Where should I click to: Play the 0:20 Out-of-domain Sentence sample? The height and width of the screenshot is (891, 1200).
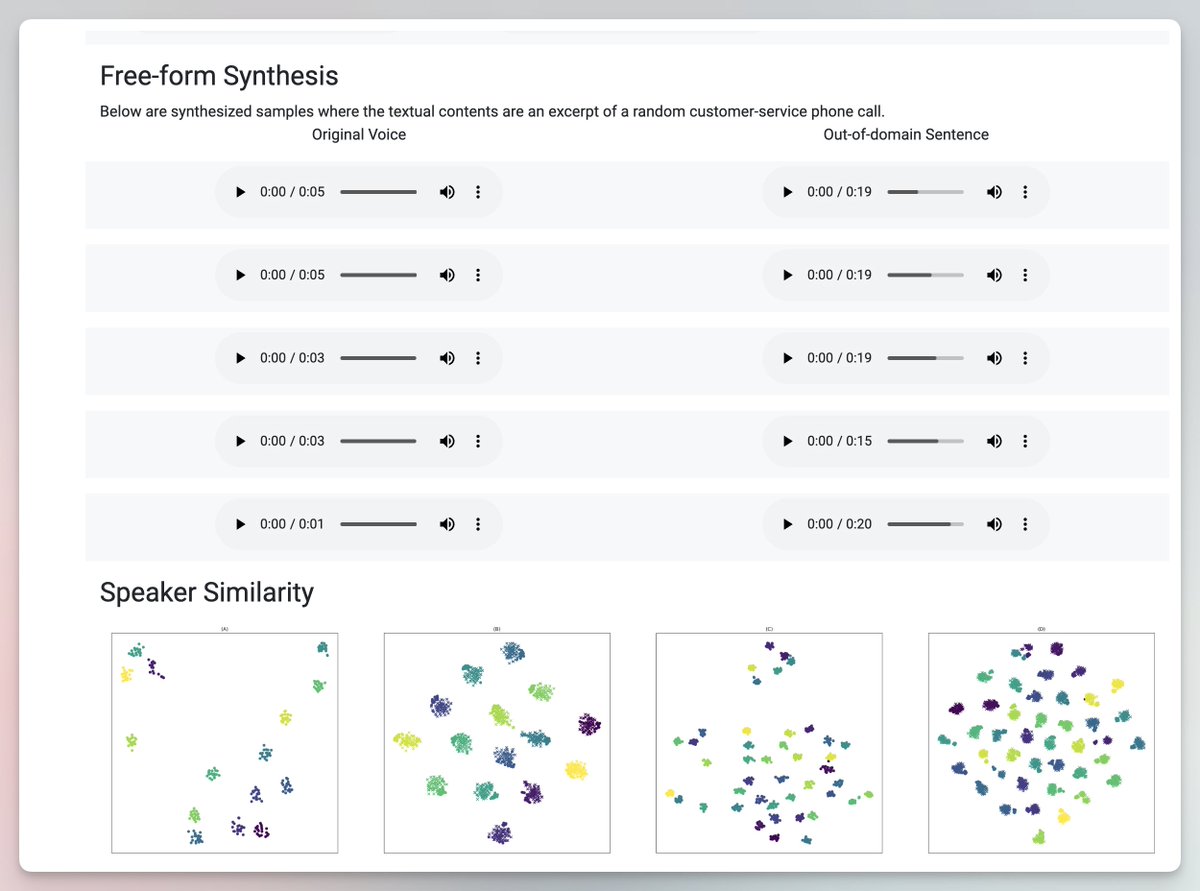pos(787,524)
